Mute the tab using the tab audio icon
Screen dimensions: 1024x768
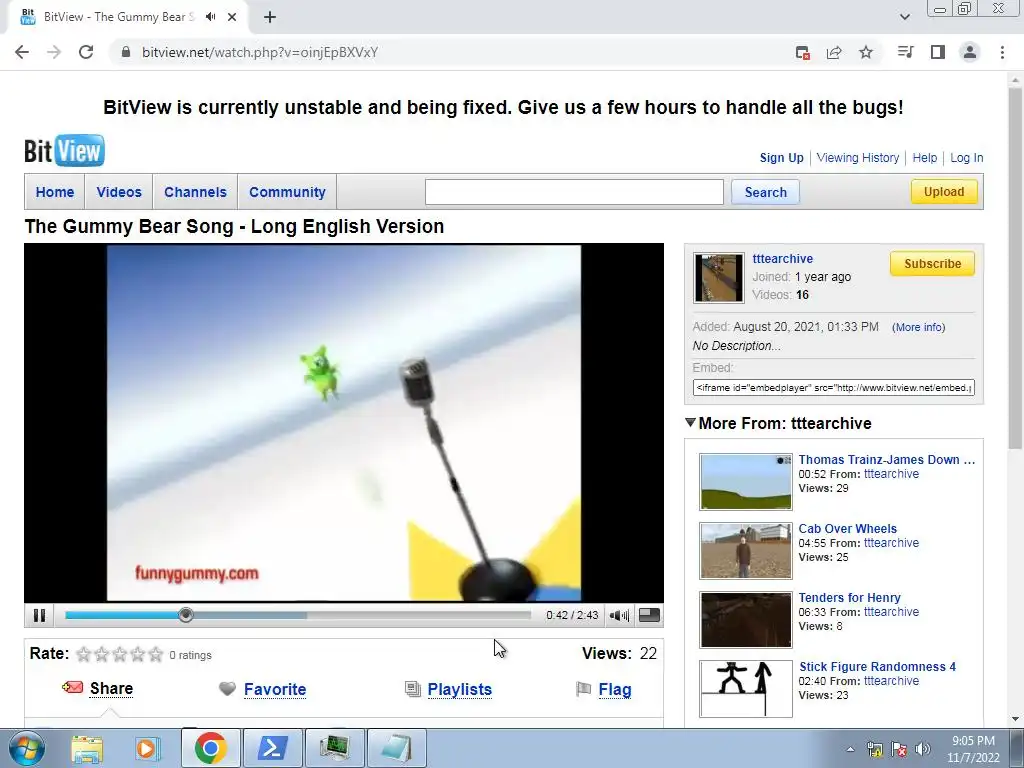[x=210, y=17]
